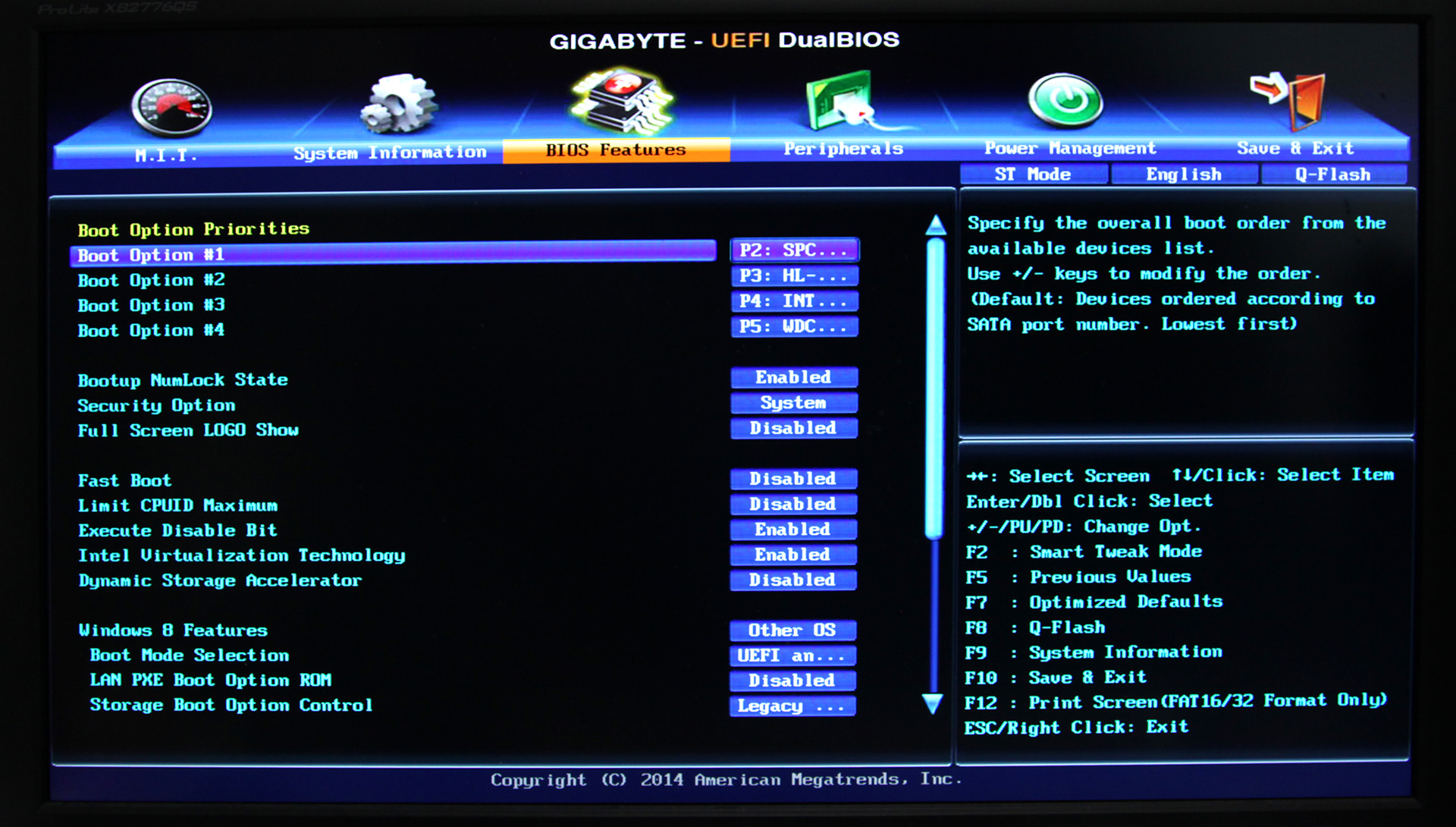Select the Full Screen LOGO Show label
Screen dimensions: 1456x827
tap(188, 430)
